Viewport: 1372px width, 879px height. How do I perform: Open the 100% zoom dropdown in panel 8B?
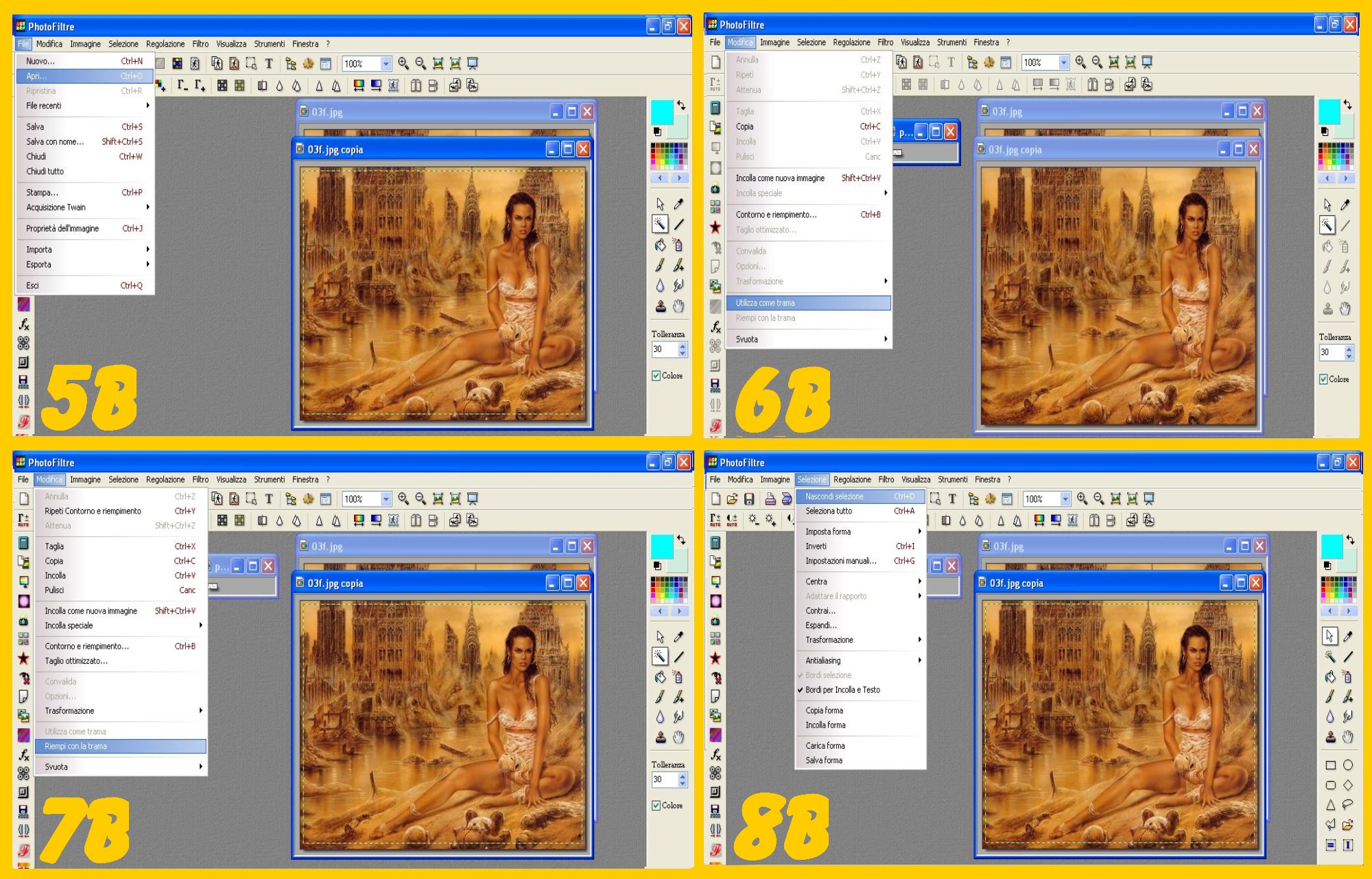[x=1065, y=499]
